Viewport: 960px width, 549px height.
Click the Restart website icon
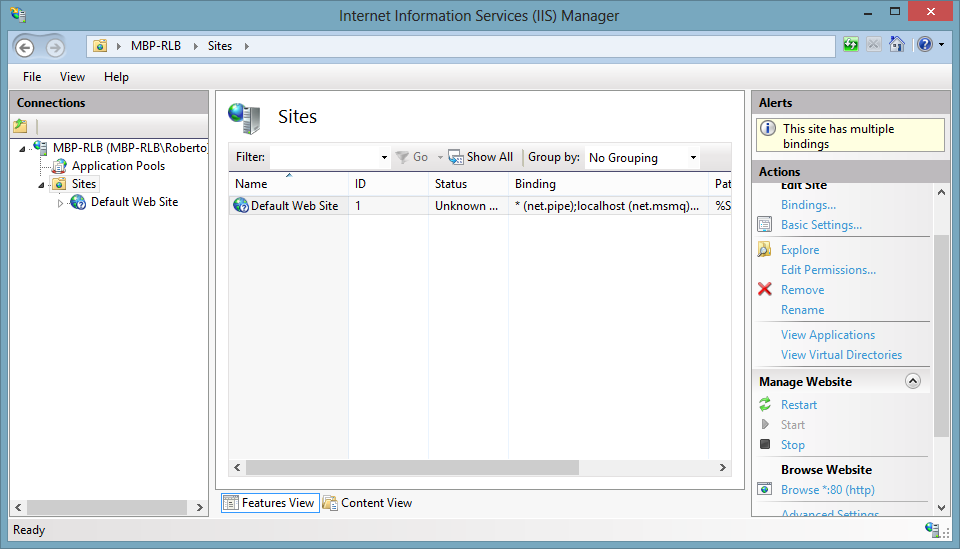click(x=765, y=405)
